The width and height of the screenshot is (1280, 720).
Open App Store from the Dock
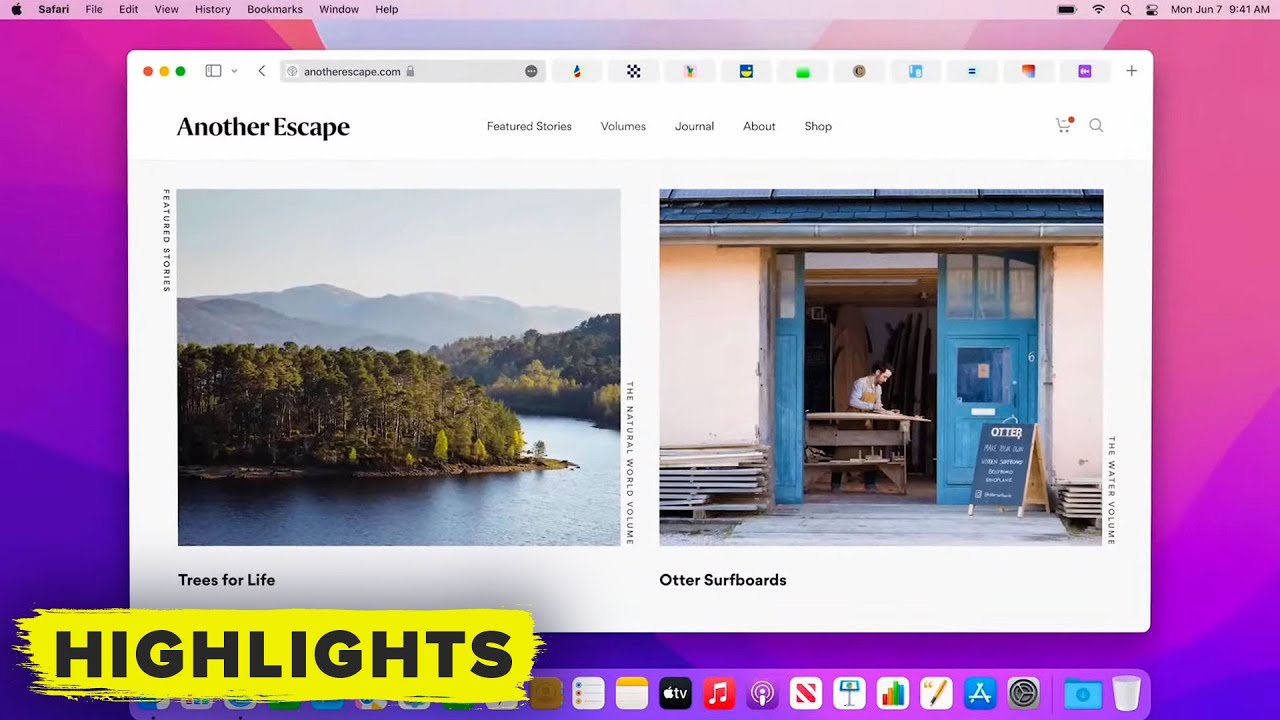point(980,693)
